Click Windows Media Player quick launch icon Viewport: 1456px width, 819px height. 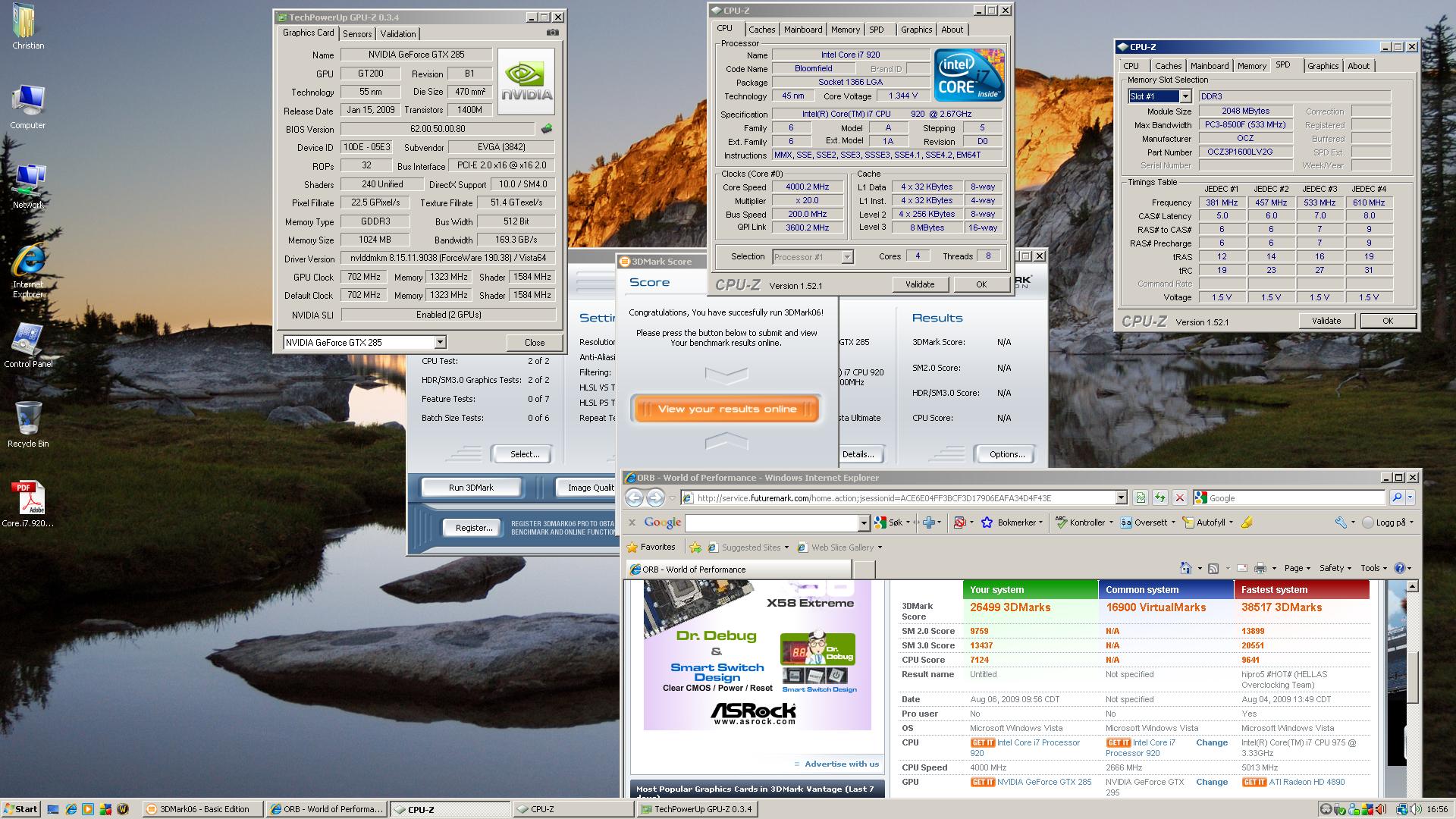coord(88,809)
